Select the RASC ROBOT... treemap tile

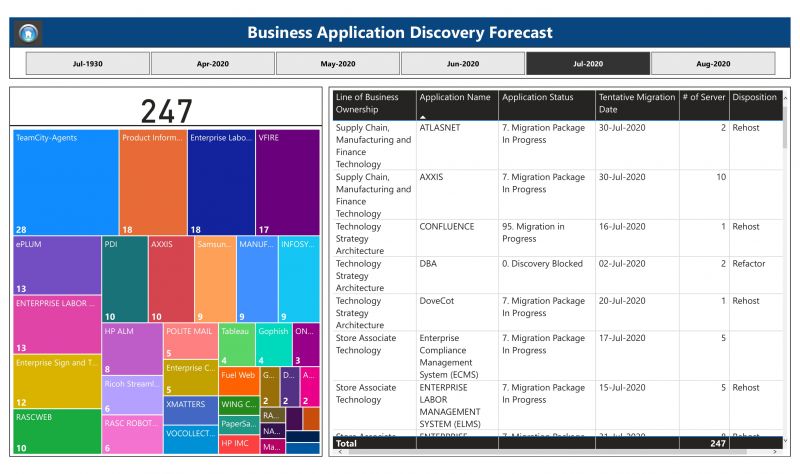coord(133,435)
